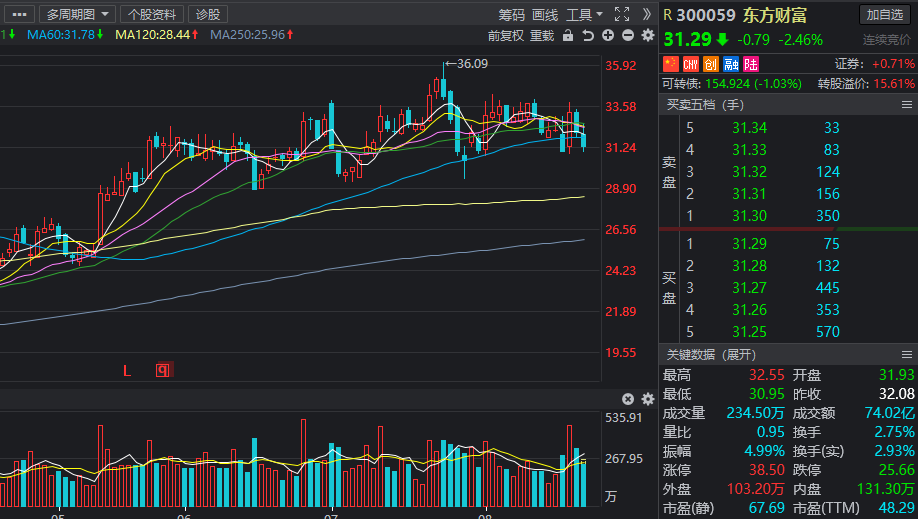Viewport: 918px width, 519px height.
Task: Open the 诊股 stock diagnosis tab
Action: (208, 14)
